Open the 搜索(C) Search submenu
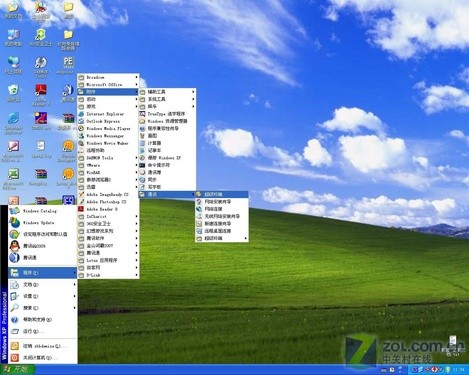The image size is (469, 375). click(x=43, y=308)
